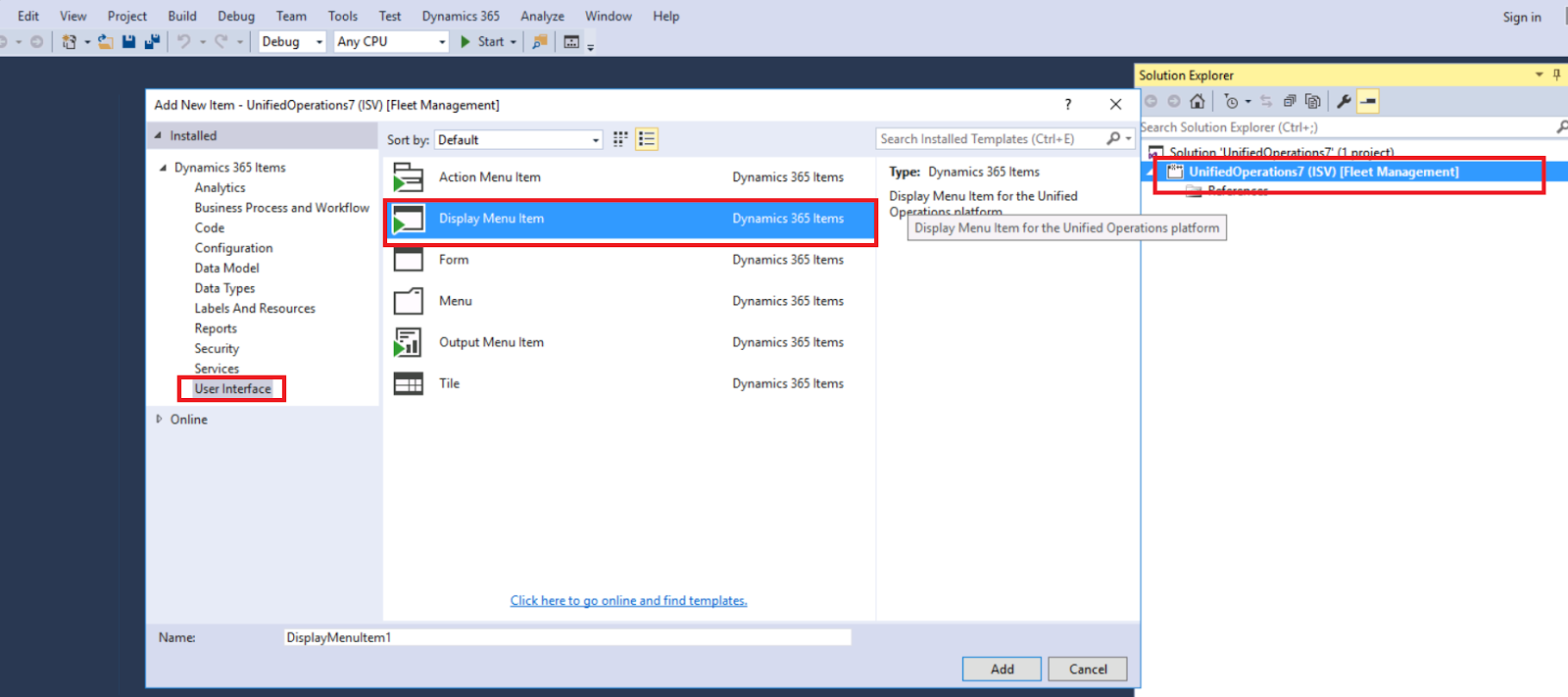Click the magnifier in Search Installed Templates
Image resolution: width=1568 pixels, height=697 pixels.
1113,139
